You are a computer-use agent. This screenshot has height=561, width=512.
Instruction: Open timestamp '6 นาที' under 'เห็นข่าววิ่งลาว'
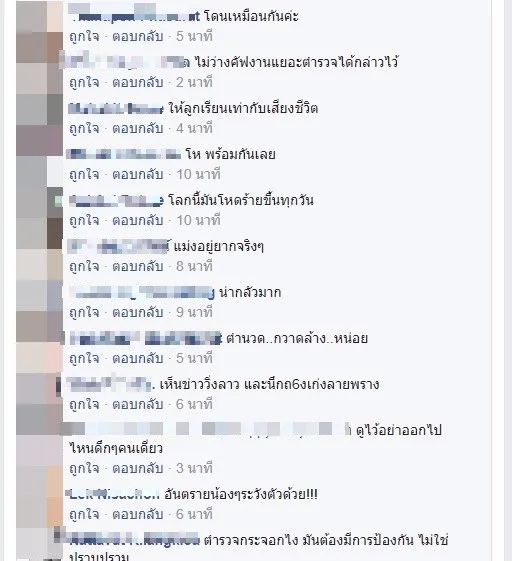coord(194,404)
